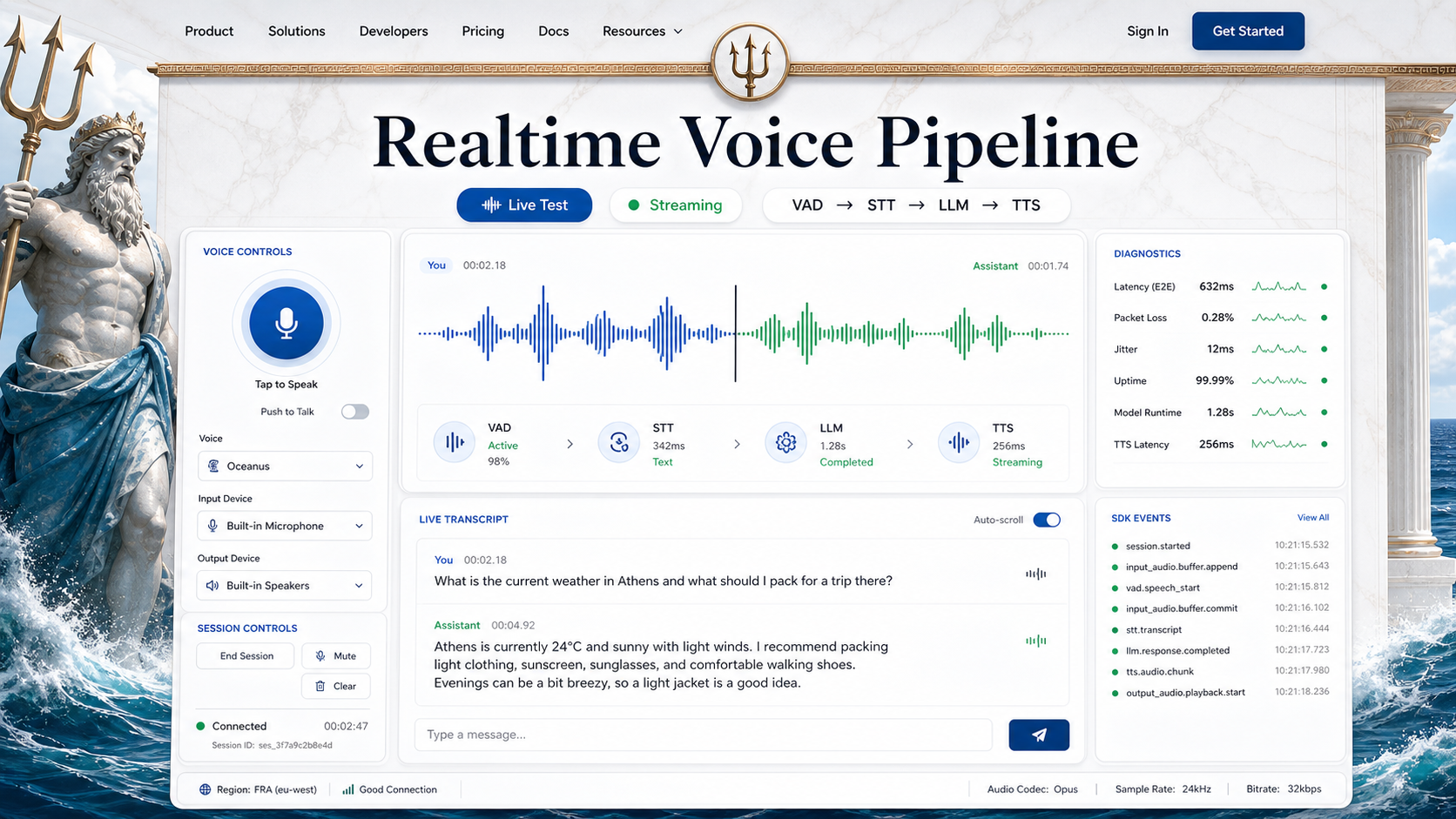Open the Solutions nav item
Screen dimensions: 1456x819
coord(297,31)
